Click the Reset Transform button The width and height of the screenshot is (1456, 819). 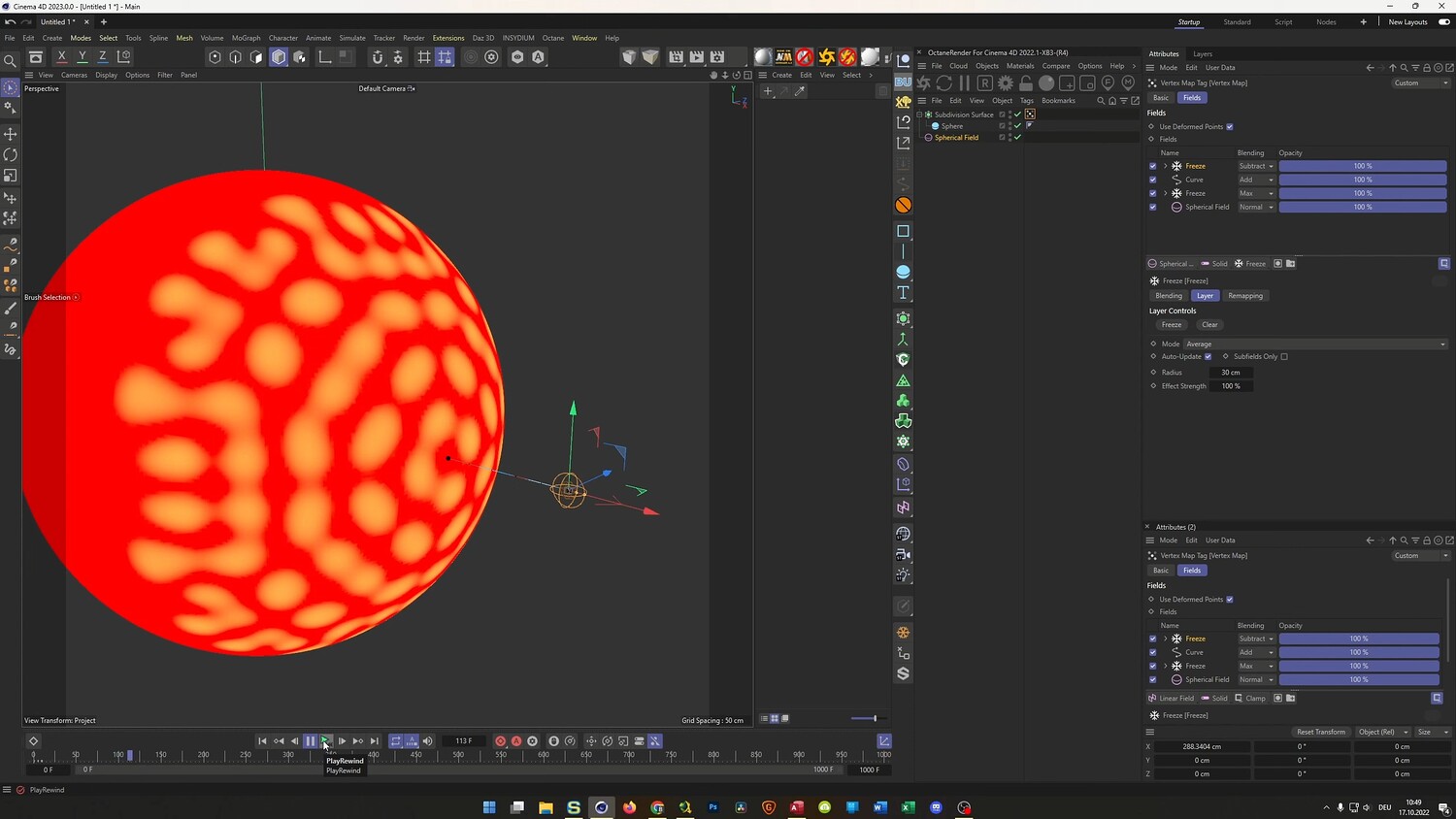[1321, 732]
